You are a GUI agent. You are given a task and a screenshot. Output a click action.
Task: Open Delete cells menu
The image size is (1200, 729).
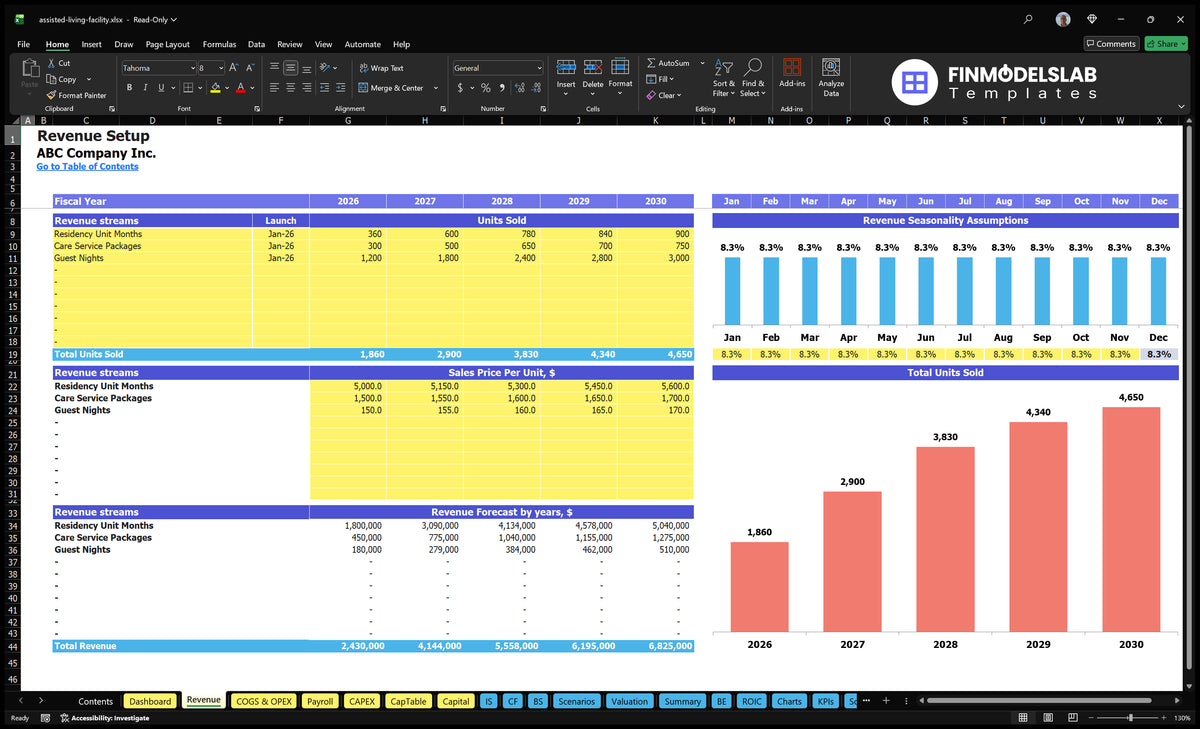[x=593, y=75]
